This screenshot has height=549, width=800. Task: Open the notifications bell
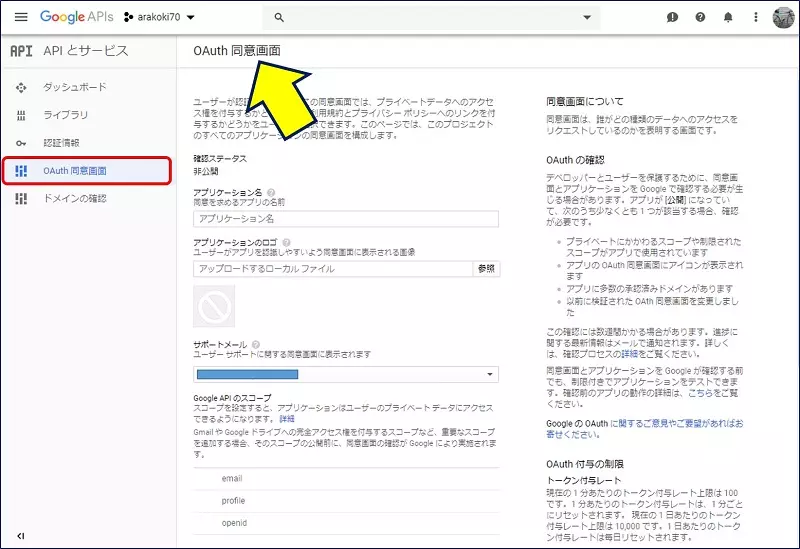click(x=728, y=17)
